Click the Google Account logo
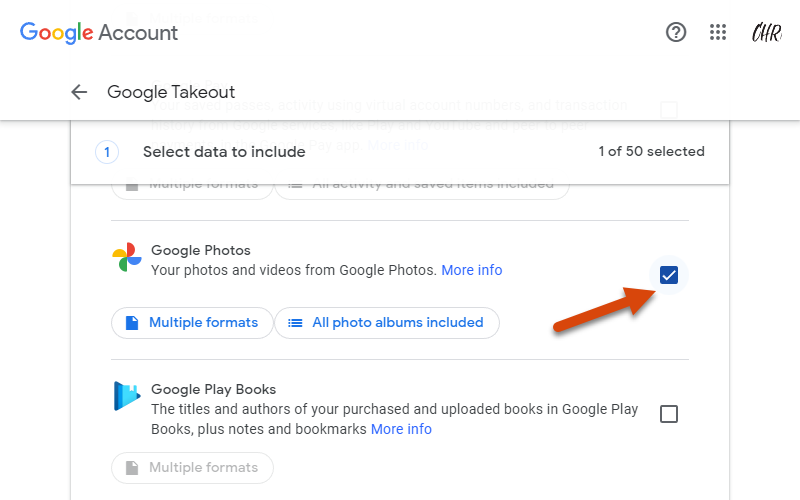Screen dimensions: 800x500 [x=99, y=33]
